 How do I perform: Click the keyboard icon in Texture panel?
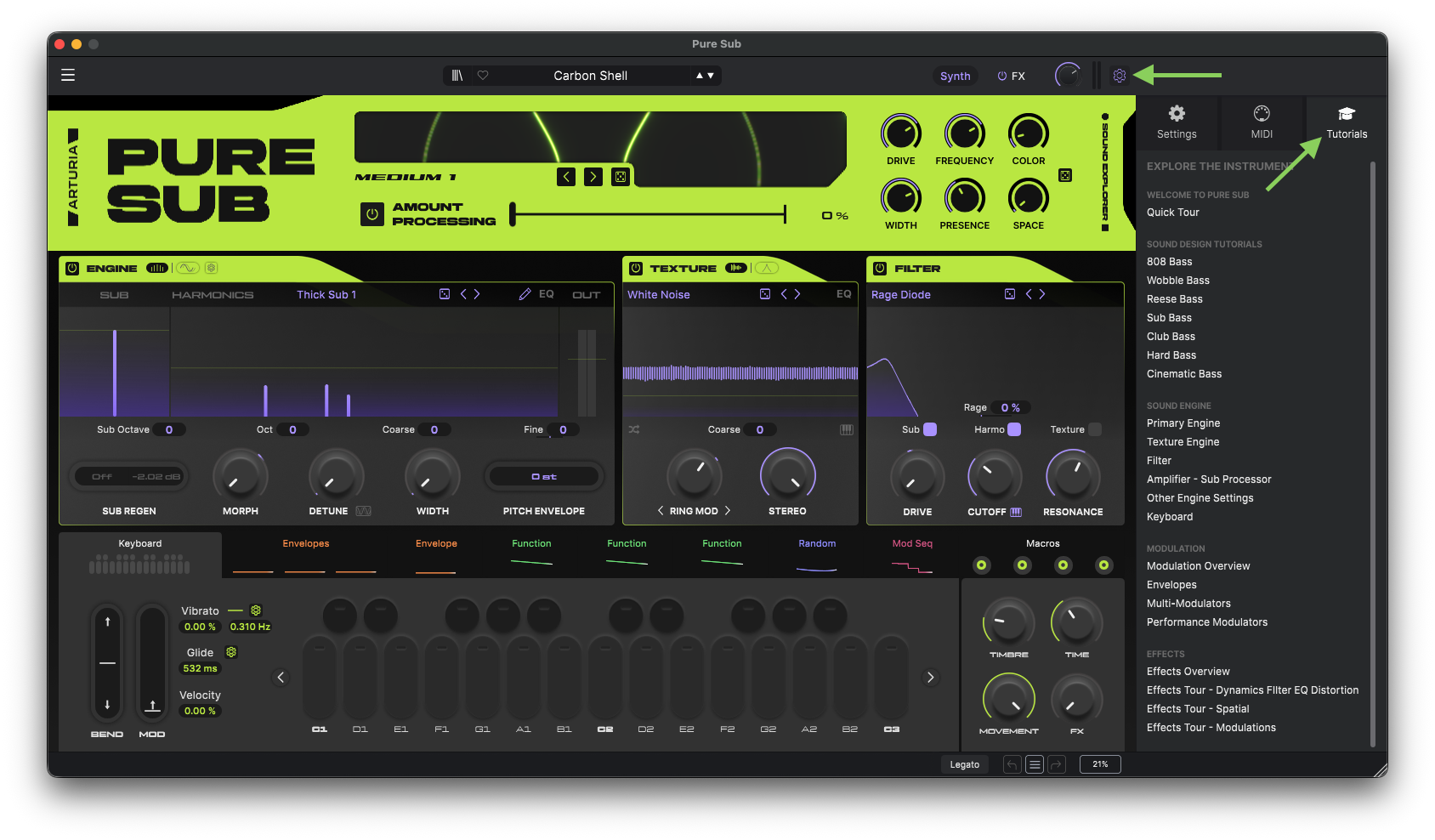tap(847, 429)
